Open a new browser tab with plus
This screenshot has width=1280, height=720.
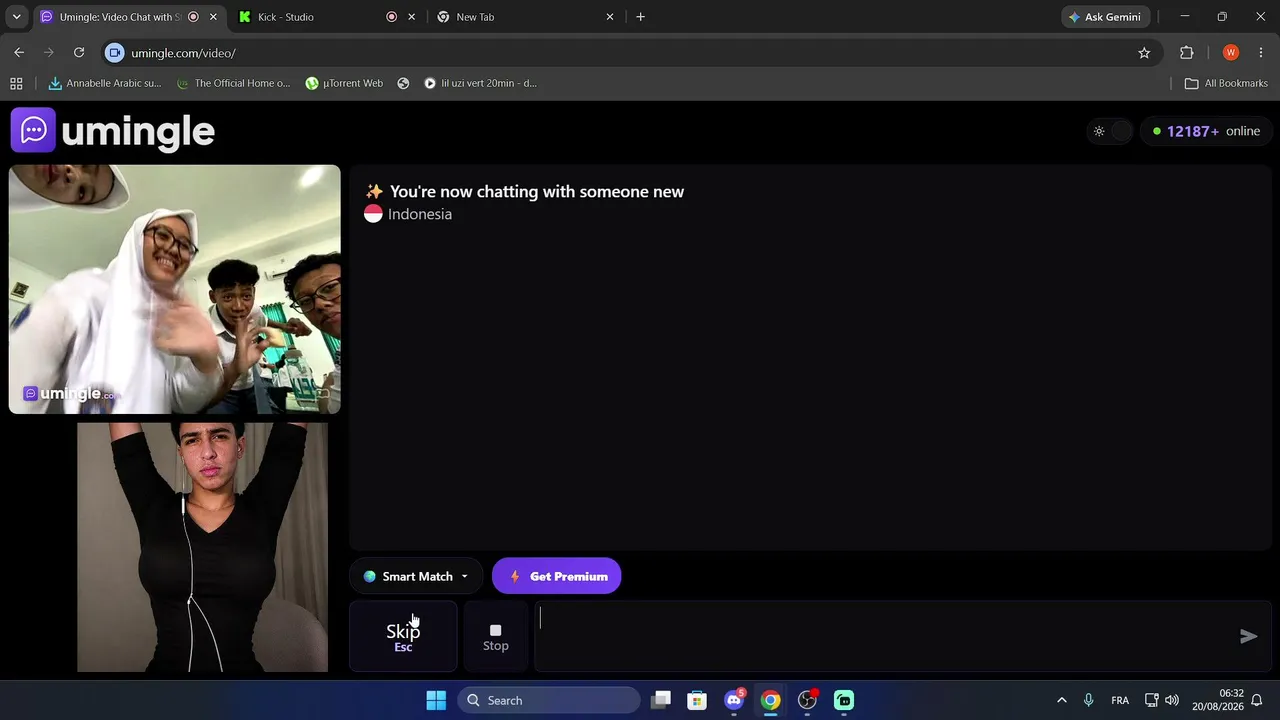(x=640, y=17)
